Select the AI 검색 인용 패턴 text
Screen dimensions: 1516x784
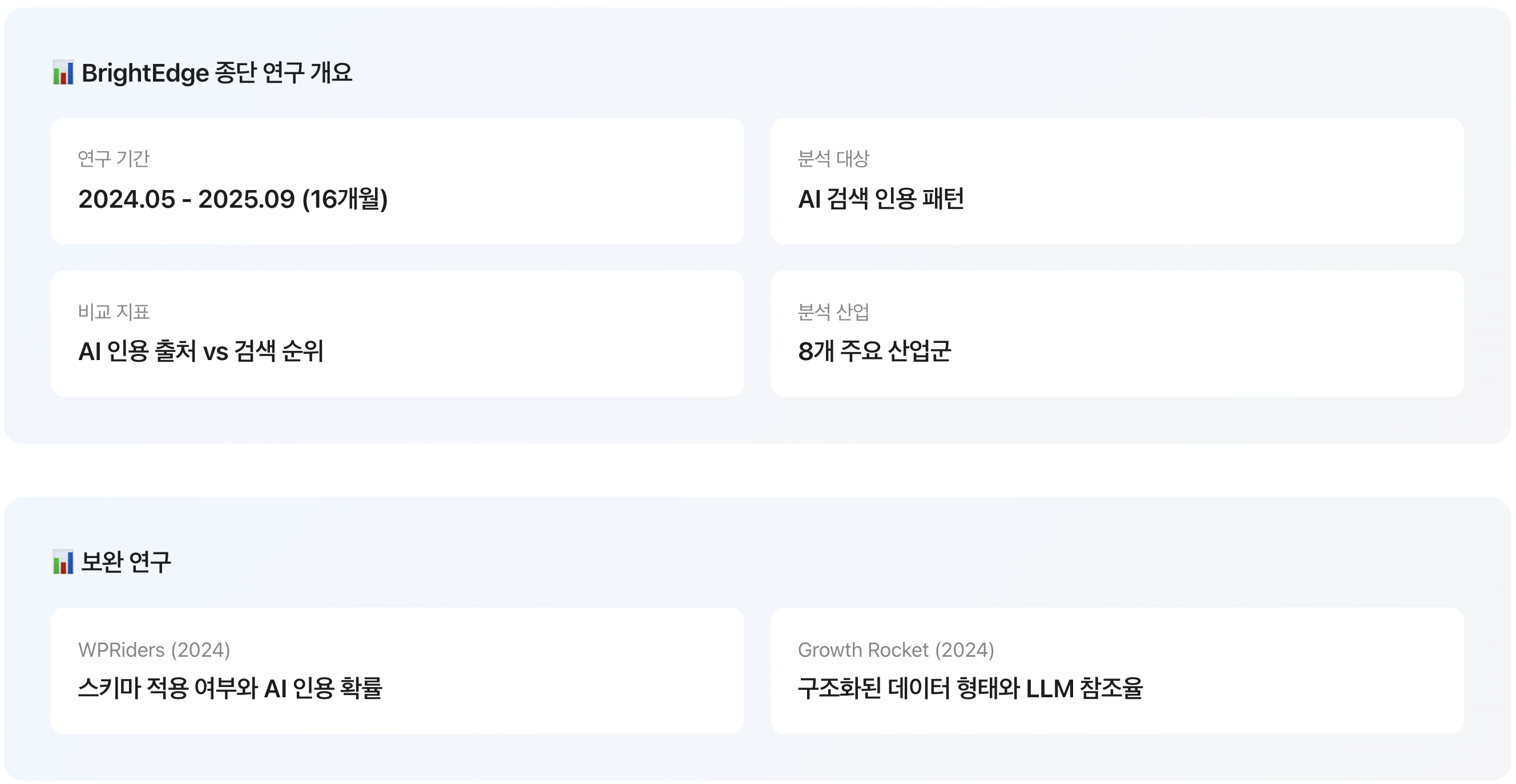tap(880, 199)
